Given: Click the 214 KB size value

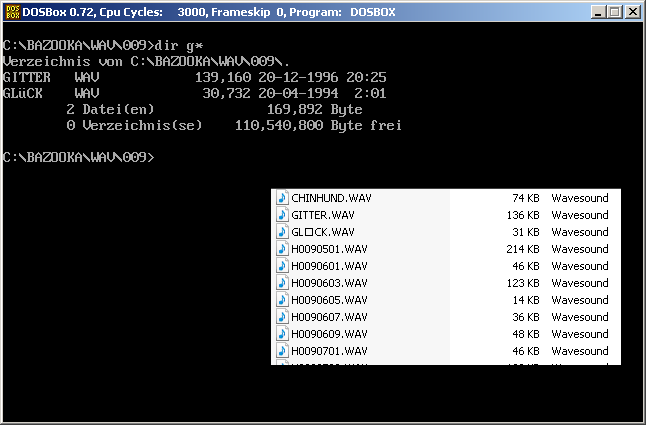Looking at the screenshot, I should (x=523, y=249).
